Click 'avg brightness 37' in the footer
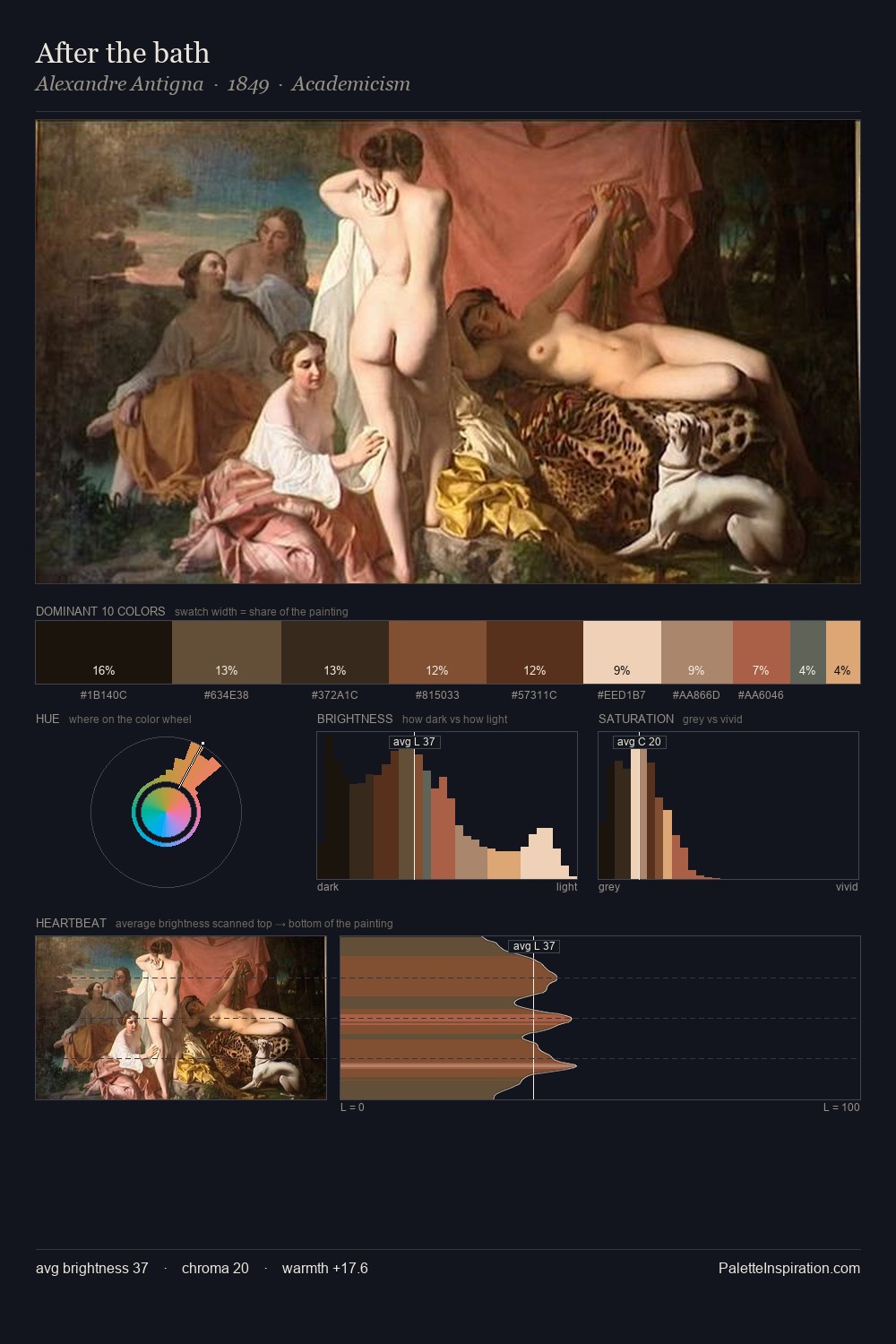Image resolution: width=896 pixels, height=1344 pixels. (92, 1268)
